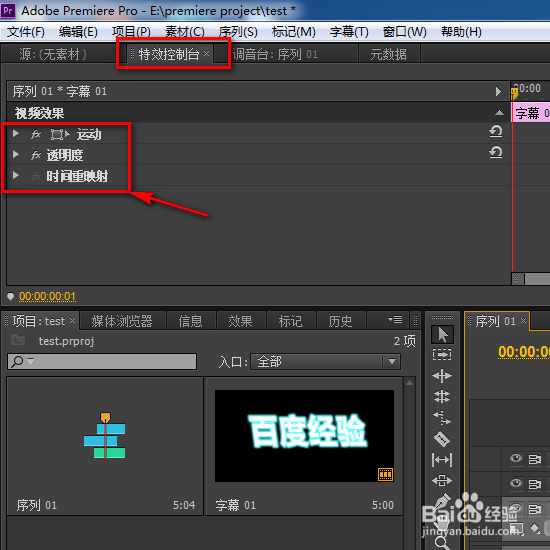The height and width of the screenshot is (550, 550).
Task: Open the search filter dropdown arrow
Action: tap(31, 360)
